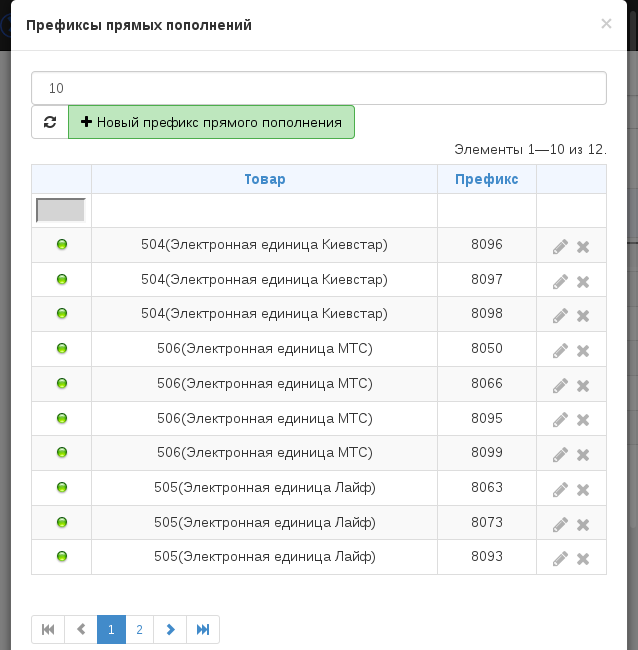Select page 2 in pagination

tap(139, 629)
